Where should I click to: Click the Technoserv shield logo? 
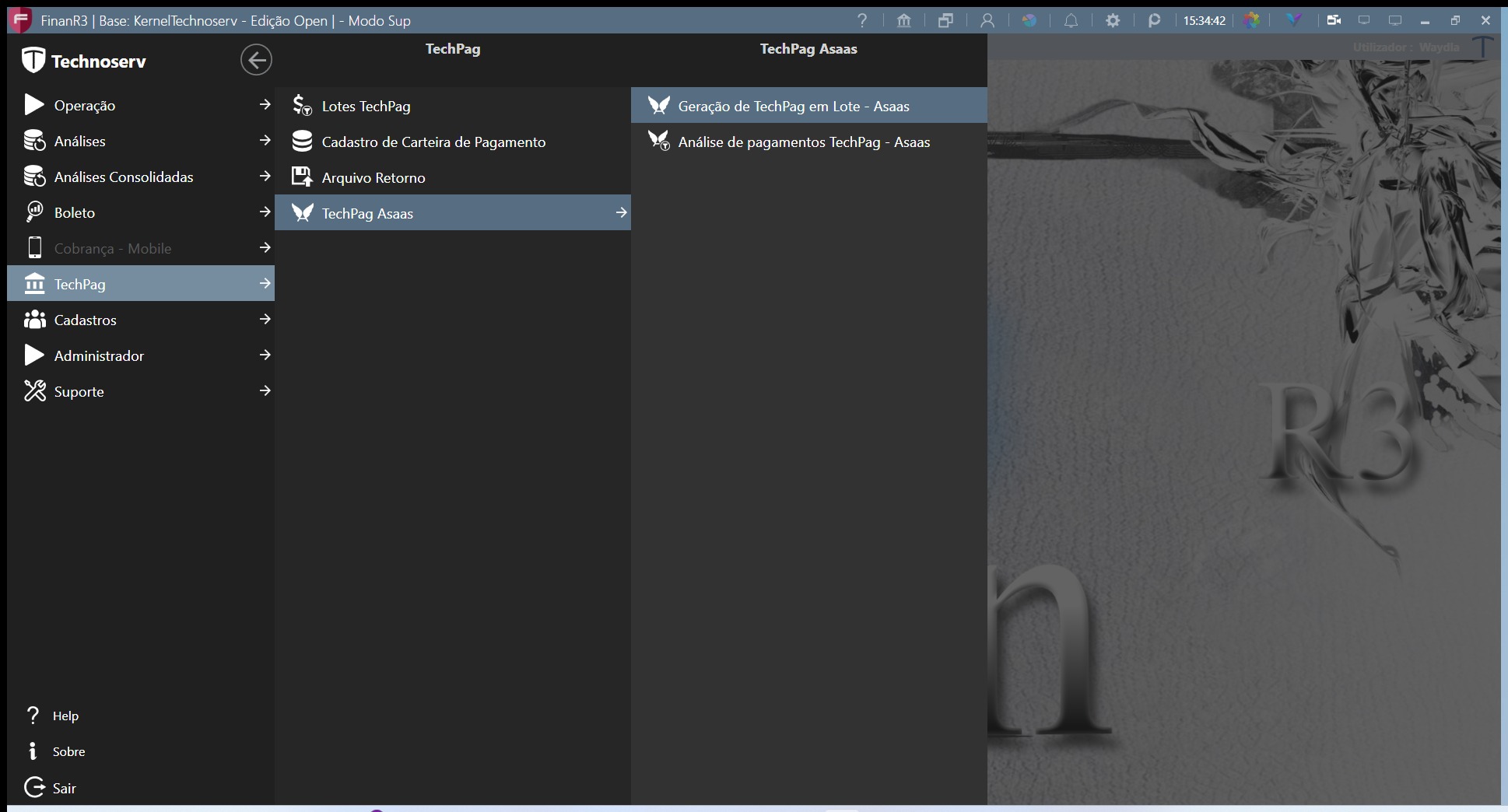click(33, 60)
